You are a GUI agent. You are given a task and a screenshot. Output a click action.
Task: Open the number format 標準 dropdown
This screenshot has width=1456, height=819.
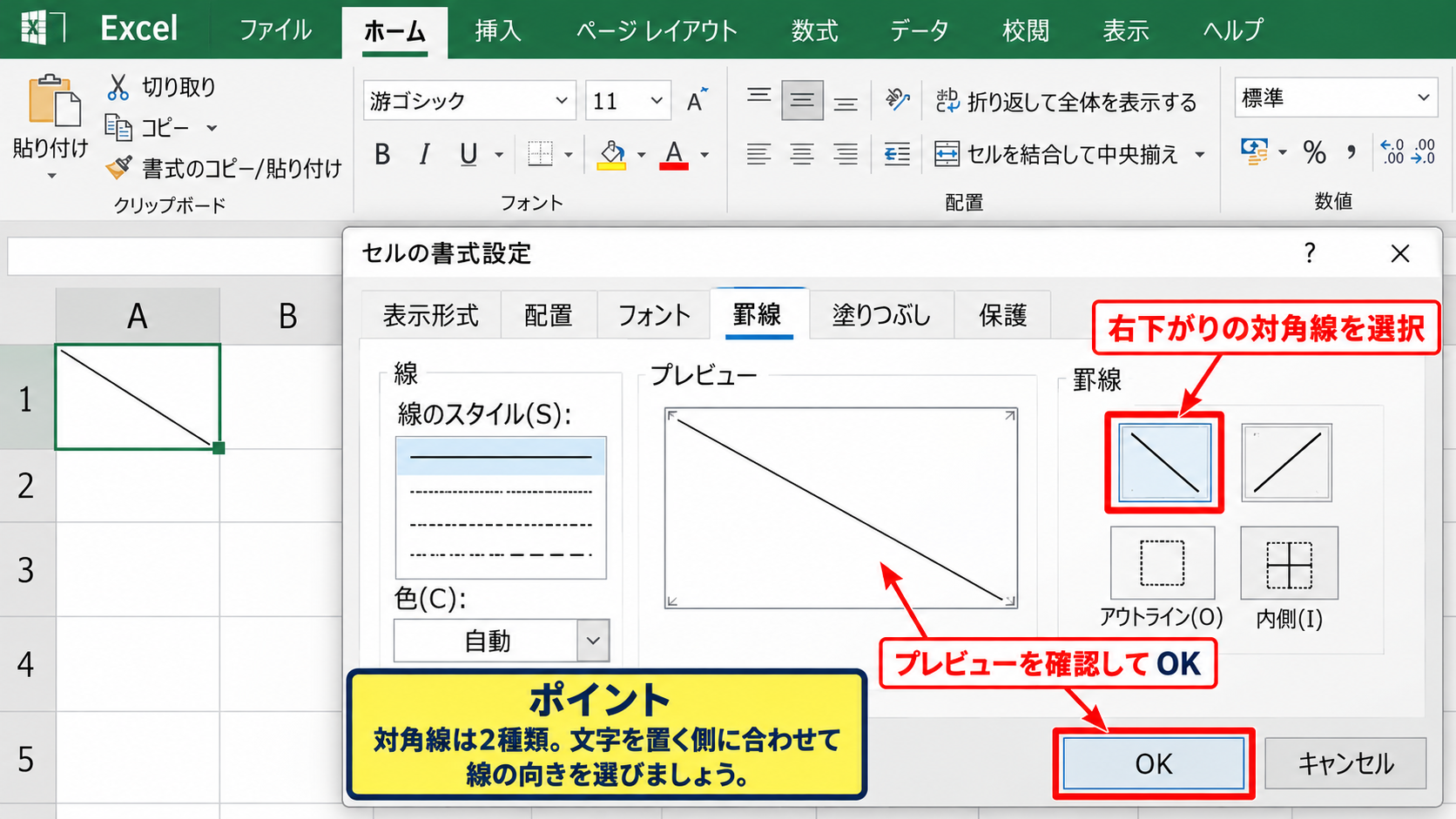click(1424, 97)
